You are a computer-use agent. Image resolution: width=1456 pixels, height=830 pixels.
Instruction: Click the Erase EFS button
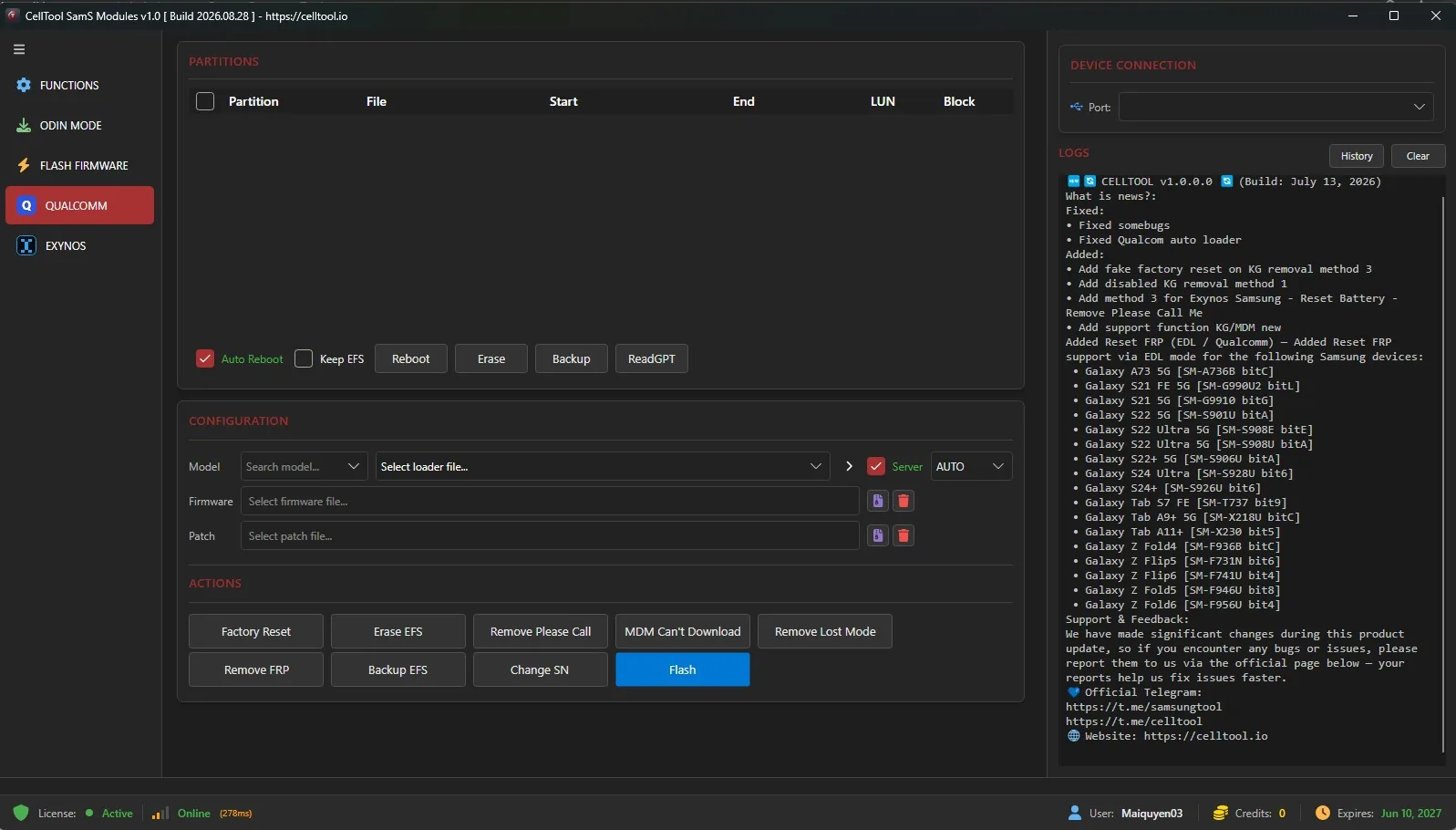pos(398,631)
